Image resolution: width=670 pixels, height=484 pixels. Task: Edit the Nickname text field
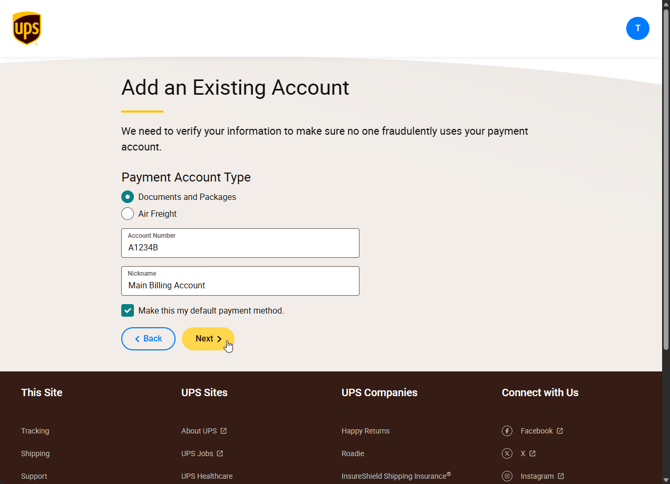[x=240, y=281]
